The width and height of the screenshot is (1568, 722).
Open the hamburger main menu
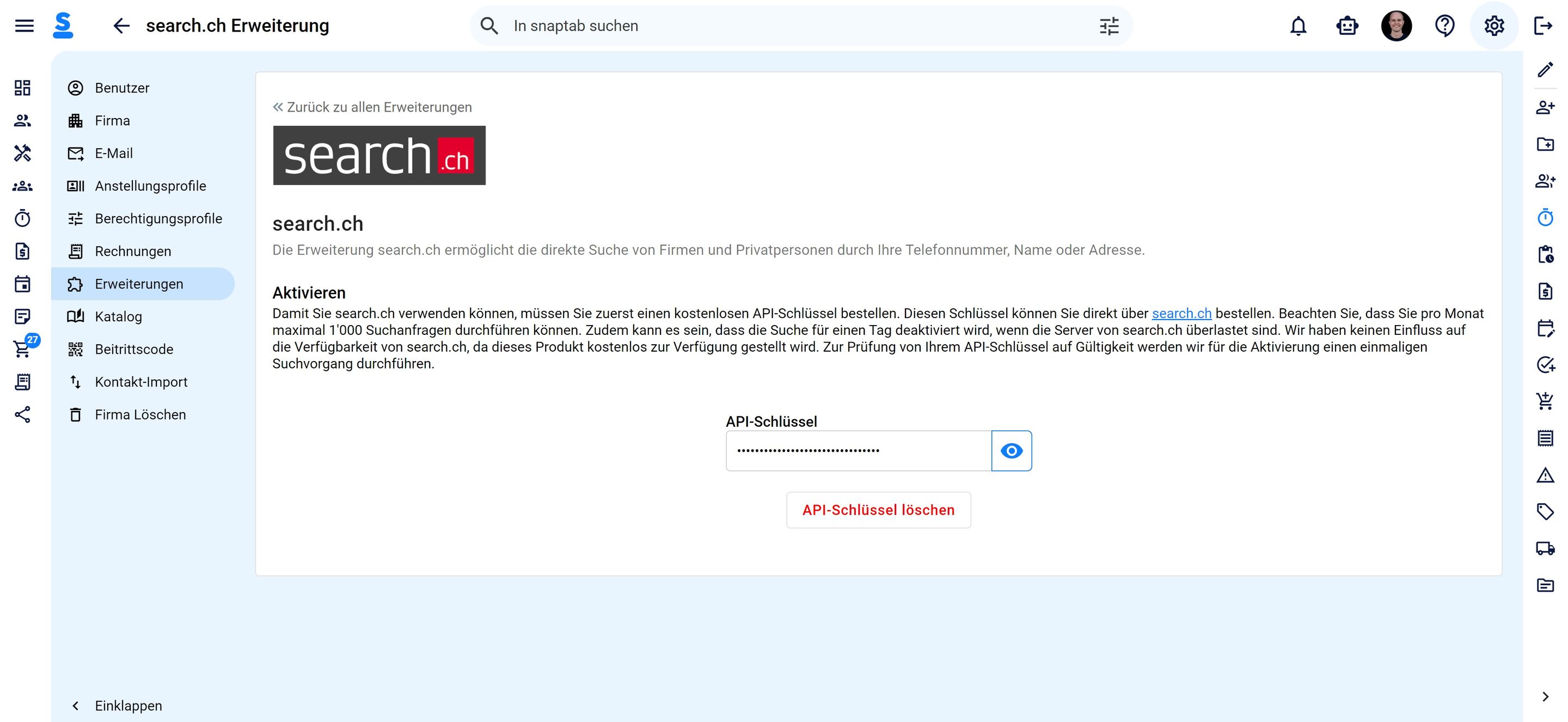point(24,26)
